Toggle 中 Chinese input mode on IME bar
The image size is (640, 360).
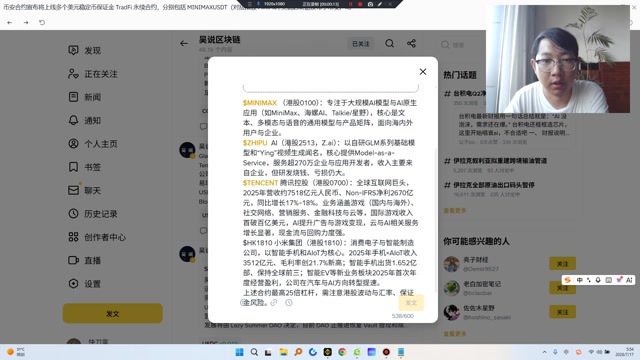(x=580, y=280)
